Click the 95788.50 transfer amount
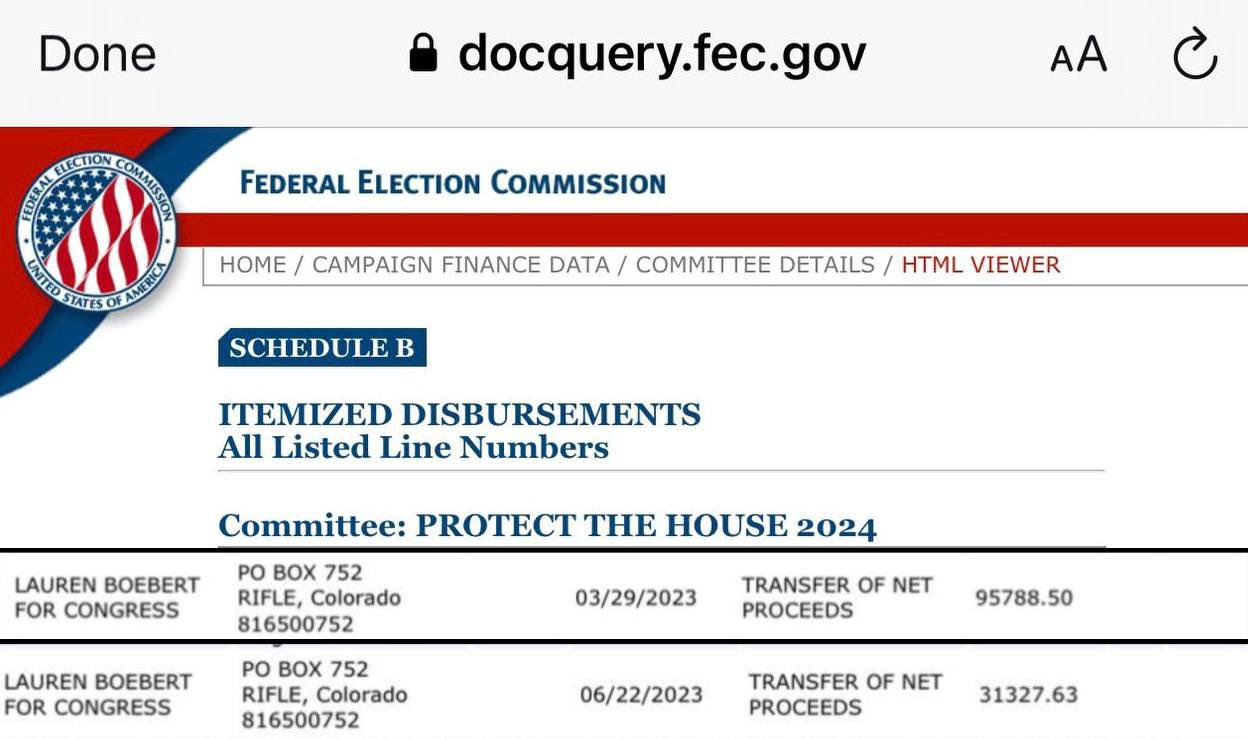This screenshot has width=1248, height=739. 1023,598
